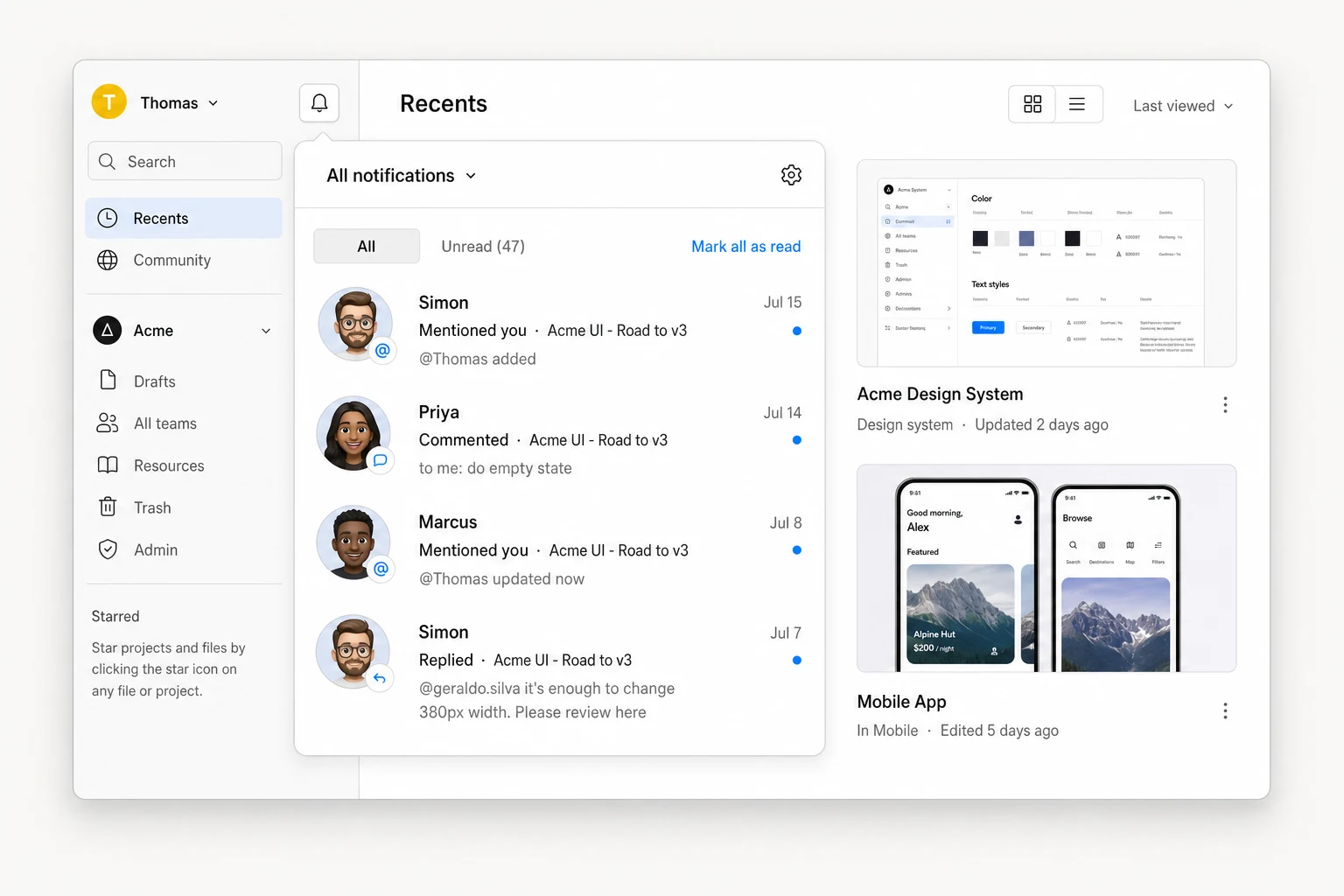The width and height of the screenshot is (1344, 896).
Task: Open the Last viewed sort dropdown
Action: [x=1183, y=106]
